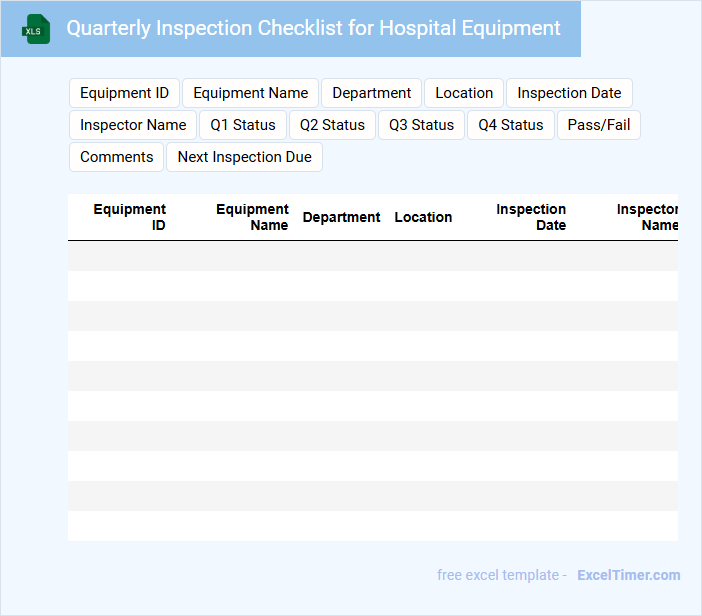Select the Q4 Status tag
Viewport: 702px width, 616px height.
coord(510,125)
